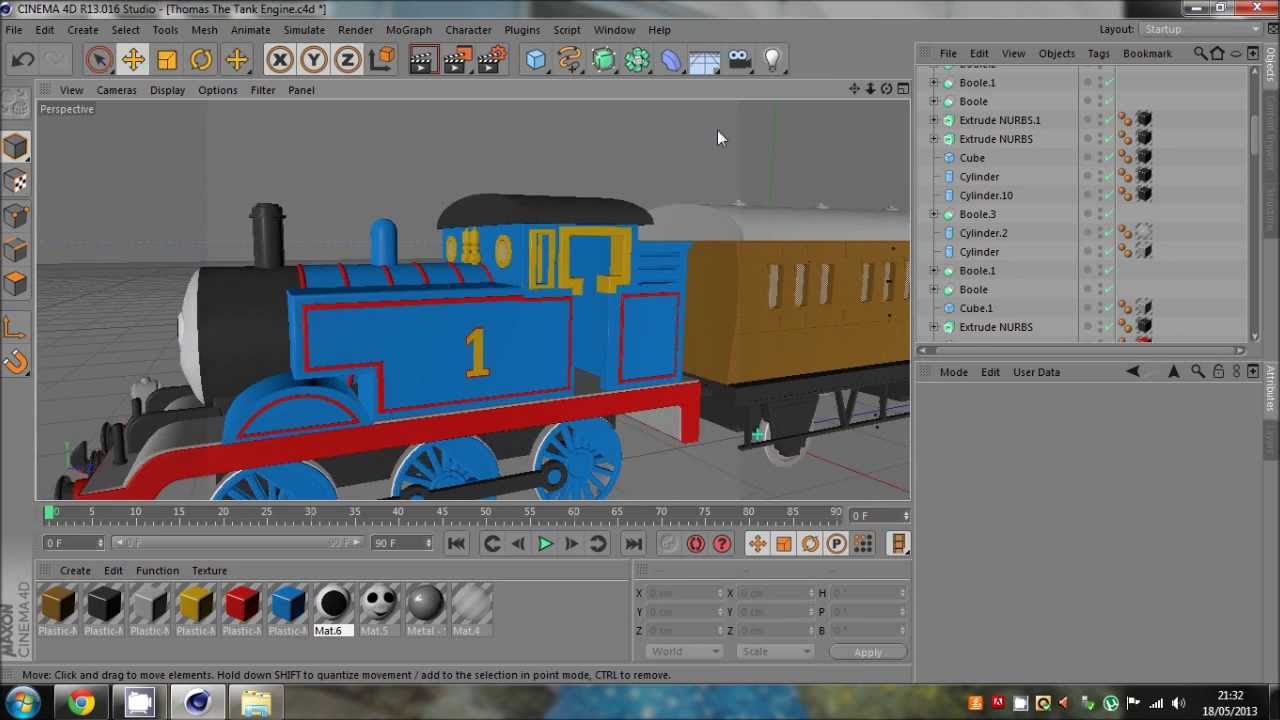The height and width of the screenshot is (720, 1280).
Task: Open the material Texture menu
Action: click(x=209, y=570)
